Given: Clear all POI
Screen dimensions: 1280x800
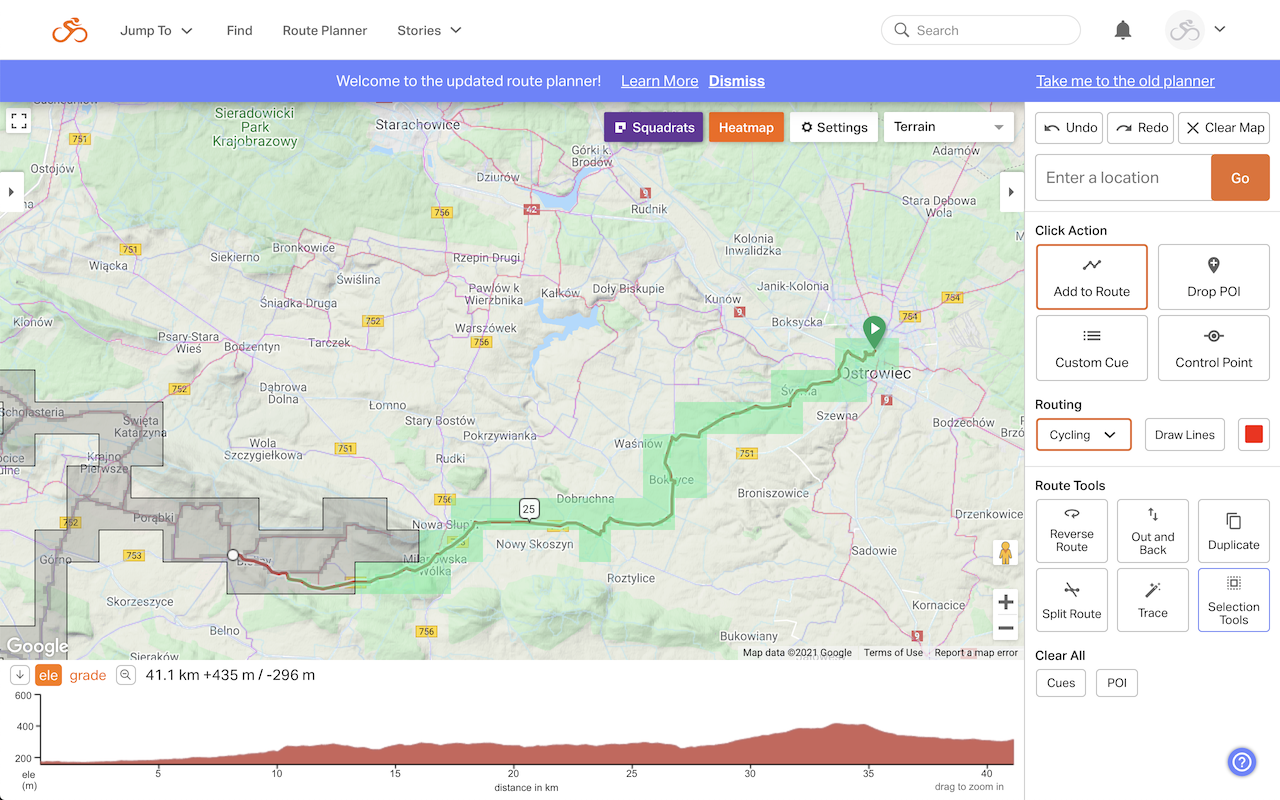Looking at the screenshot, I should point(1117,683).
